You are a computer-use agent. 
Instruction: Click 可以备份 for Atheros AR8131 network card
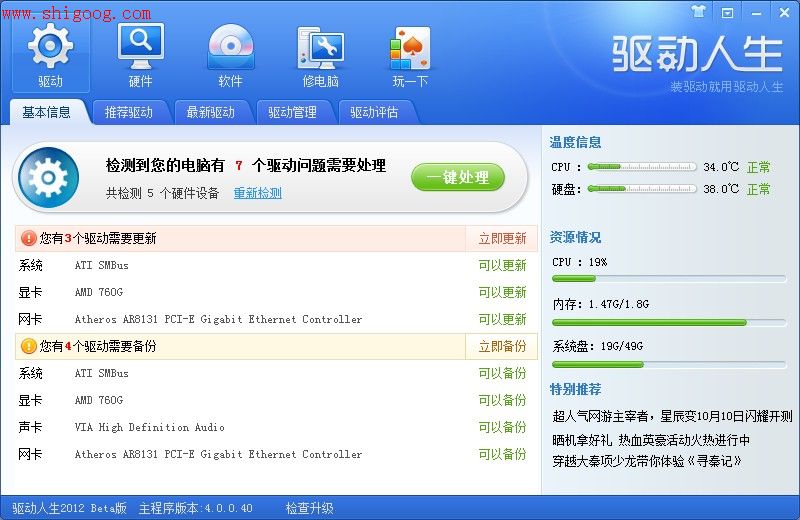[x=502, y=454]
